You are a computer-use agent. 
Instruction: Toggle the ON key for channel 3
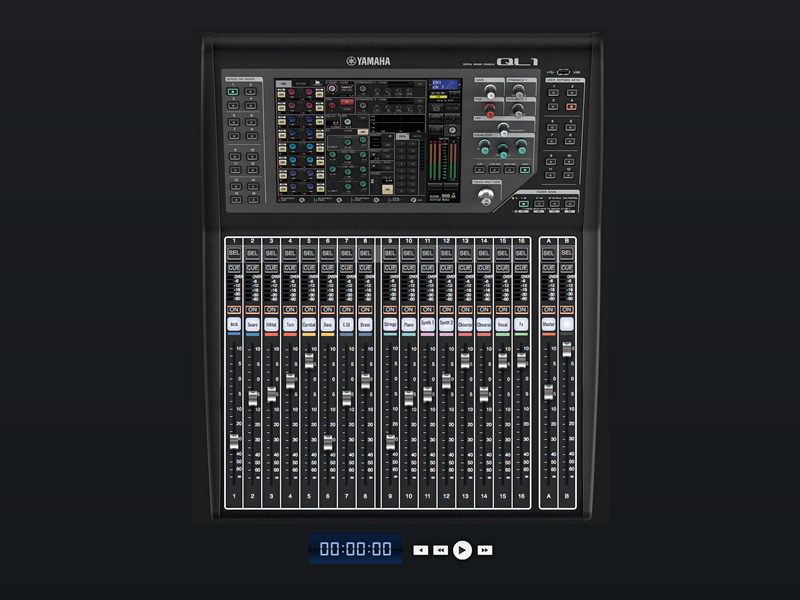click(271, 310)
